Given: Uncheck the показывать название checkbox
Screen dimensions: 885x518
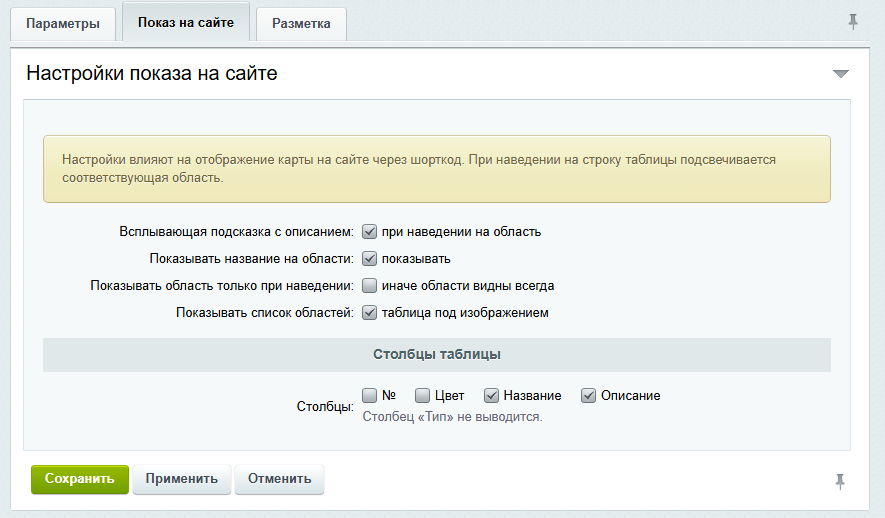Looking at the screenshot, I should 369,258.
